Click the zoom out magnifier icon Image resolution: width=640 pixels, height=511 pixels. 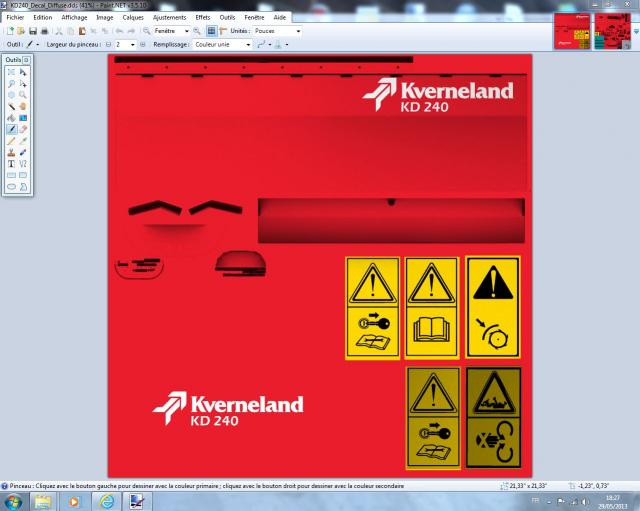click(147, 31)
